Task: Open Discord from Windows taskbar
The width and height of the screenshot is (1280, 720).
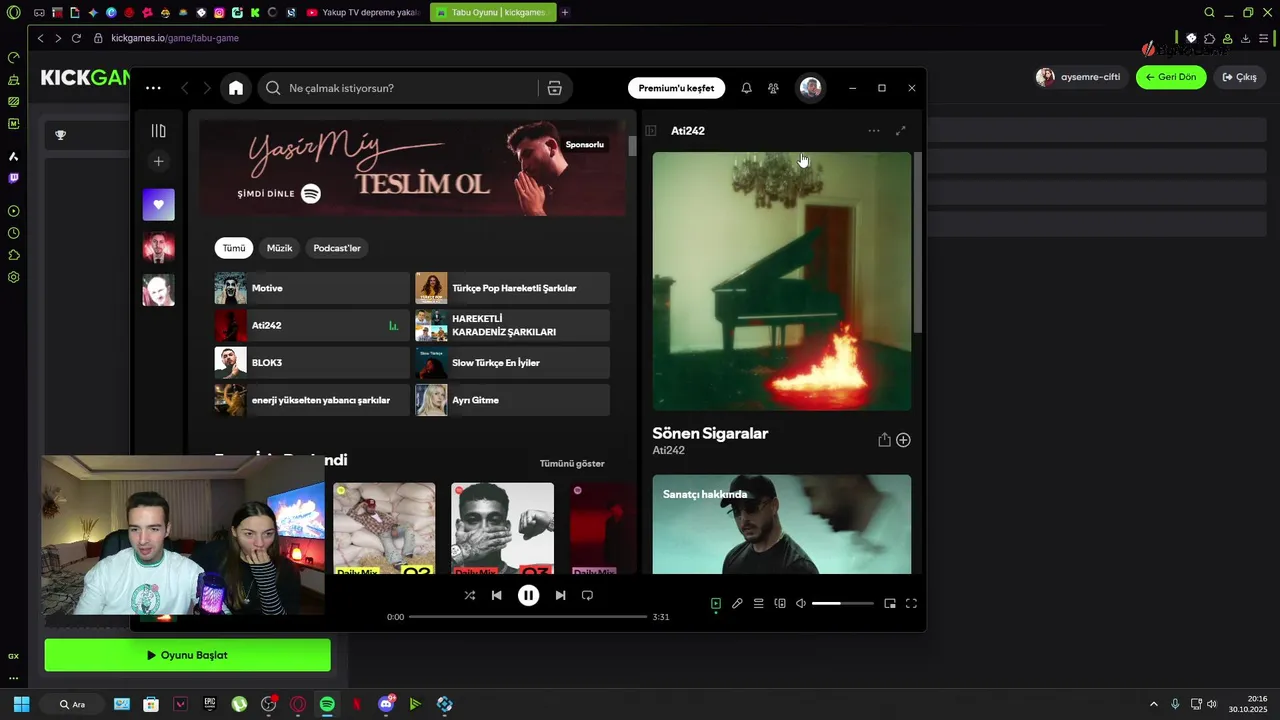Action: [x=386, y=704]
